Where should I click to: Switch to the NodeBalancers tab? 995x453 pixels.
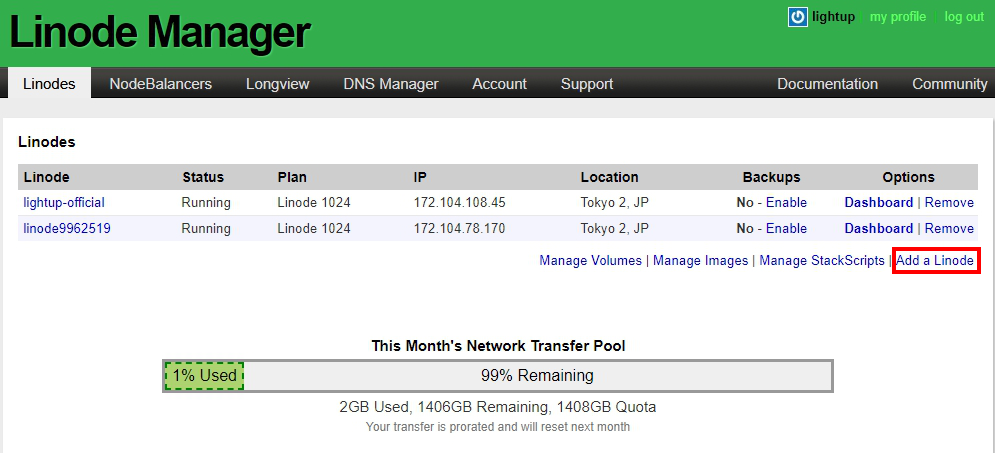pyautogui.click(x=161, y=84)
